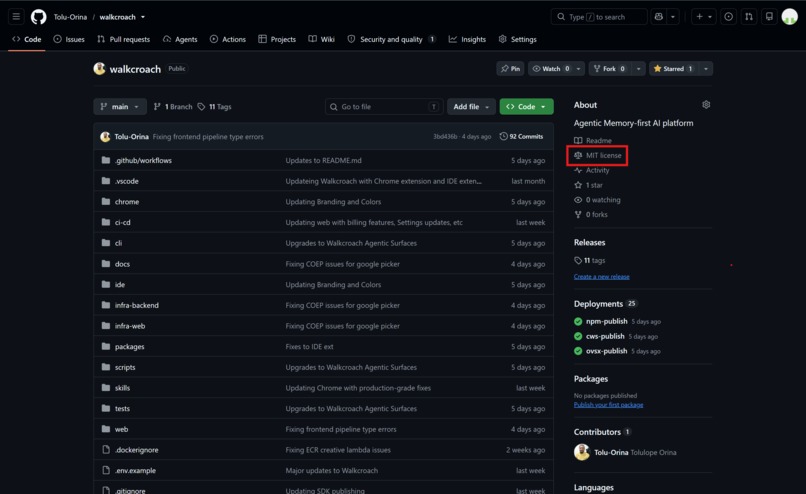Open the docs folder
Screen dimensions: 806x494
[x=122, y=264]
